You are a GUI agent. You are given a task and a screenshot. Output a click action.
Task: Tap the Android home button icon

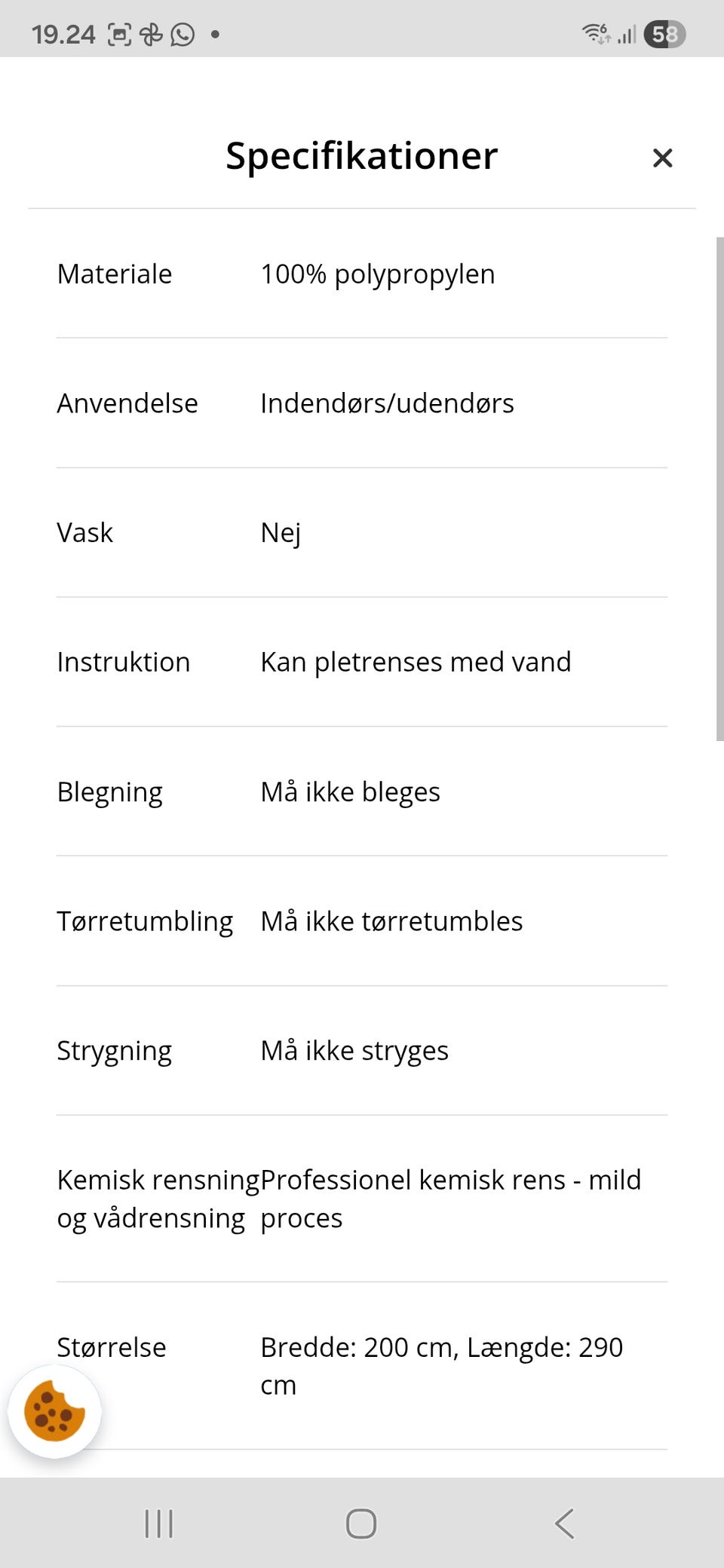coord(361,1524)
